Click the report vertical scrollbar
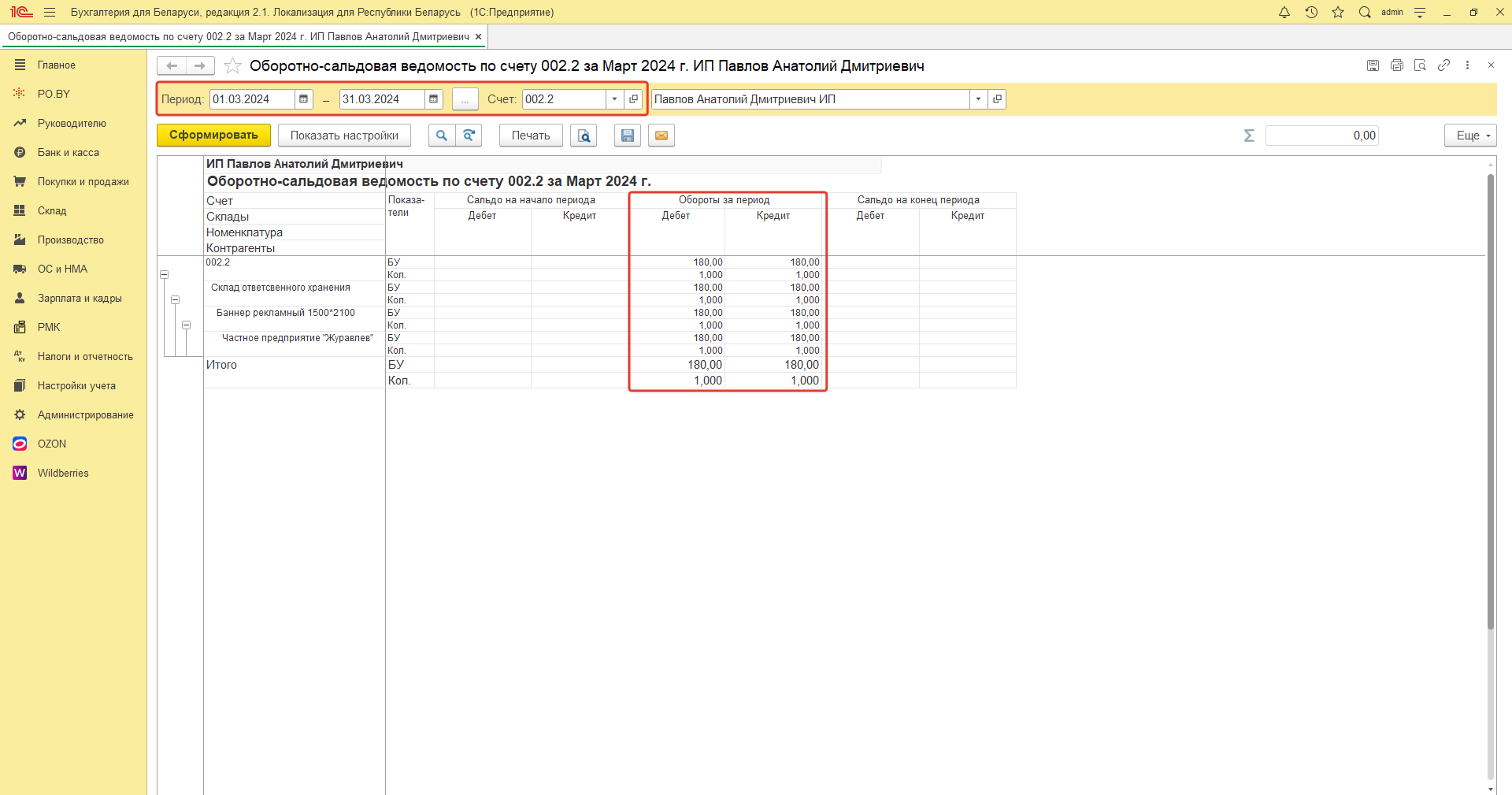 (x=1490, y=402)
